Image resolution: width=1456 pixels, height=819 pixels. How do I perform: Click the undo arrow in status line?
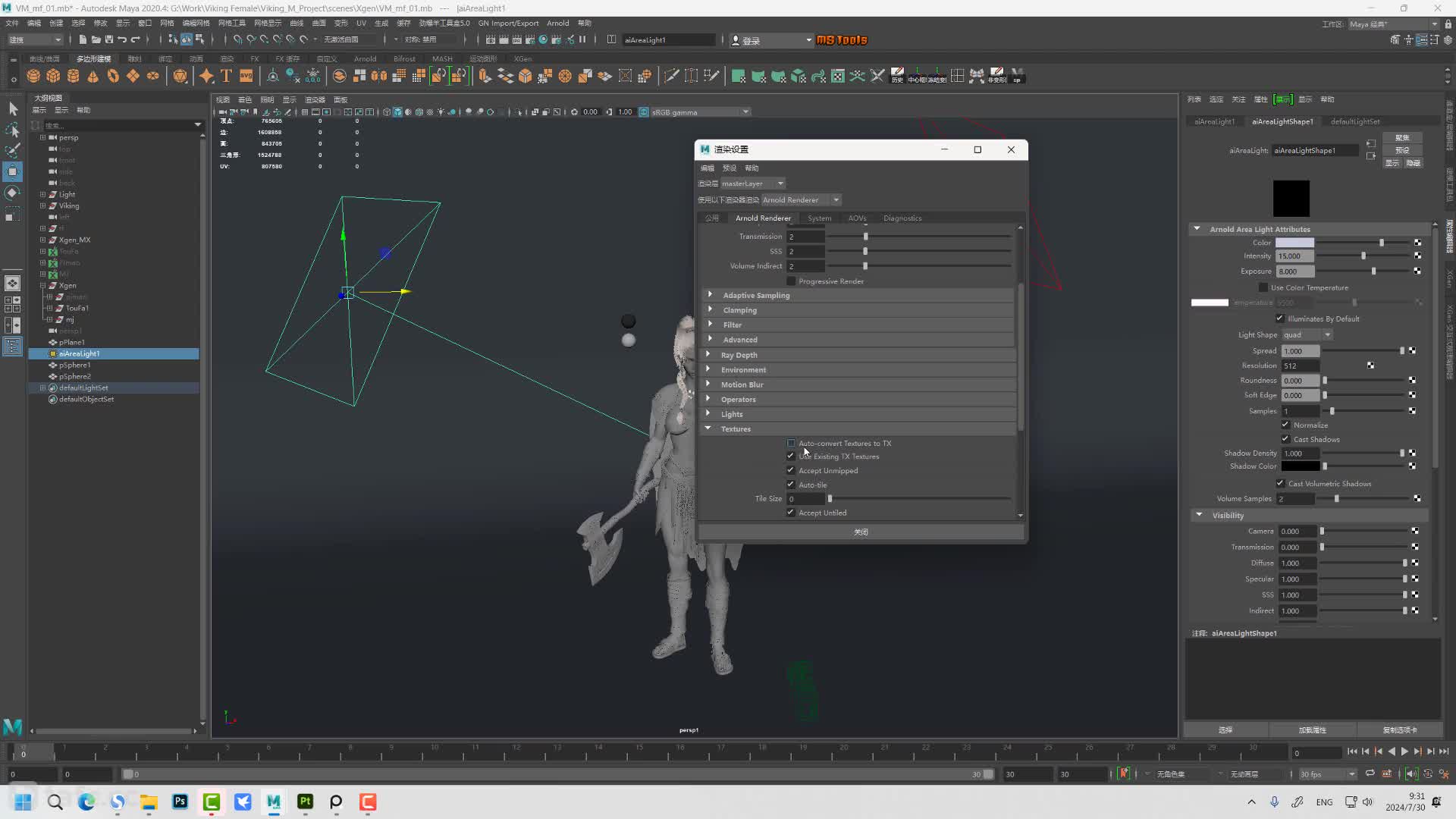[122, 39]
